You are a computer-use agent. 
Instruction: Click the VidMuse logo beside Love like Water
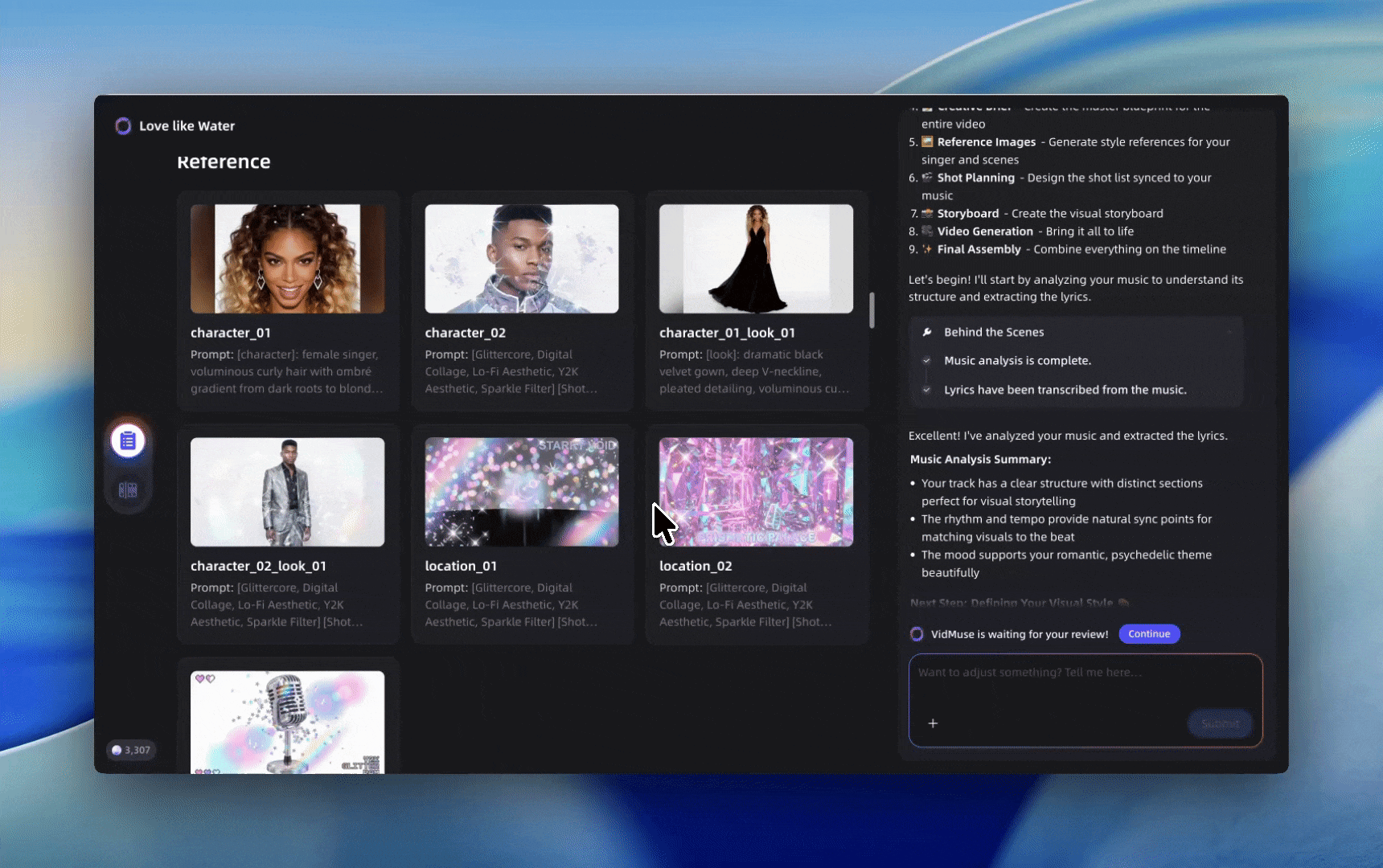point(123,126)
